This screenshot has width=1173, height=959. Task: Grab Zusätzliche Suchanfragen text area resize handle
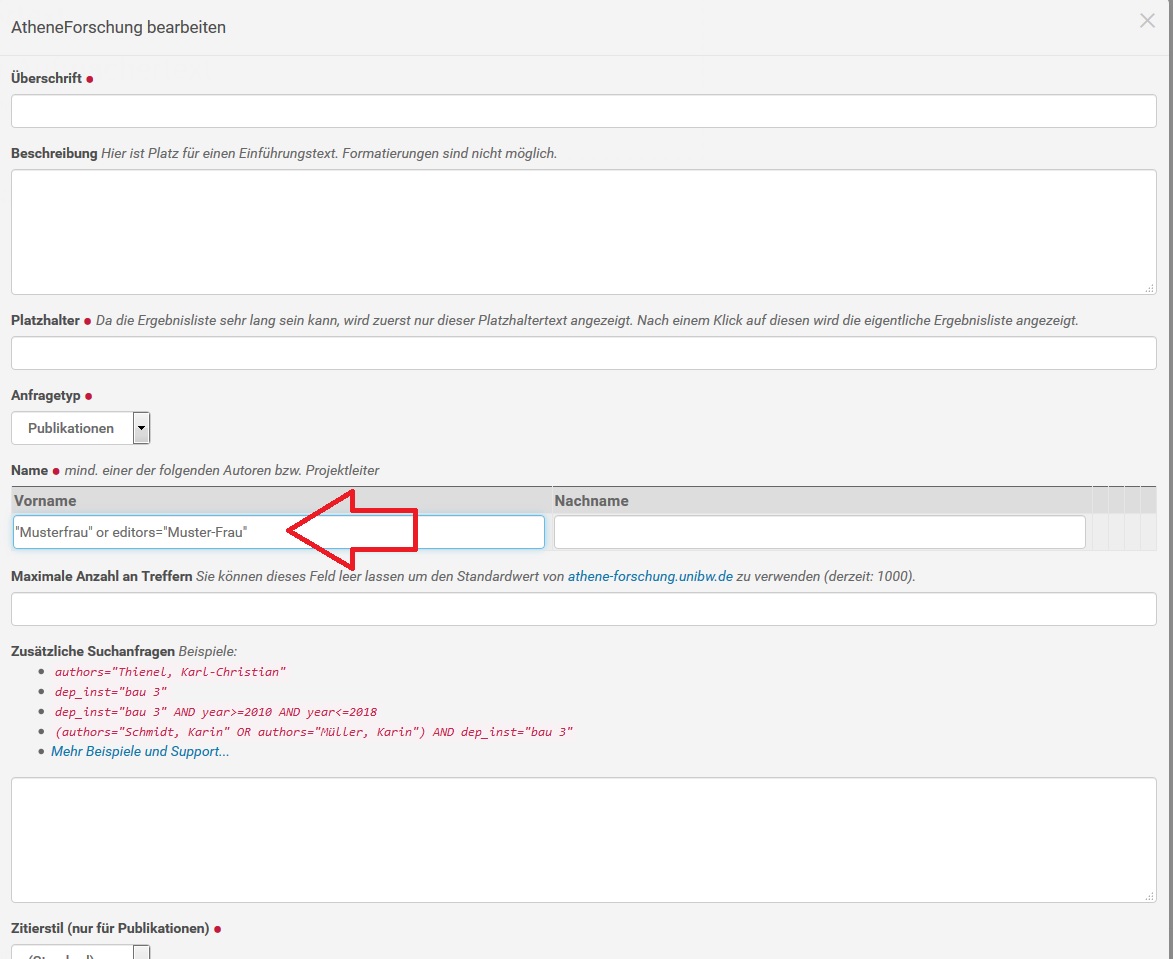(x=1150, y=896)
